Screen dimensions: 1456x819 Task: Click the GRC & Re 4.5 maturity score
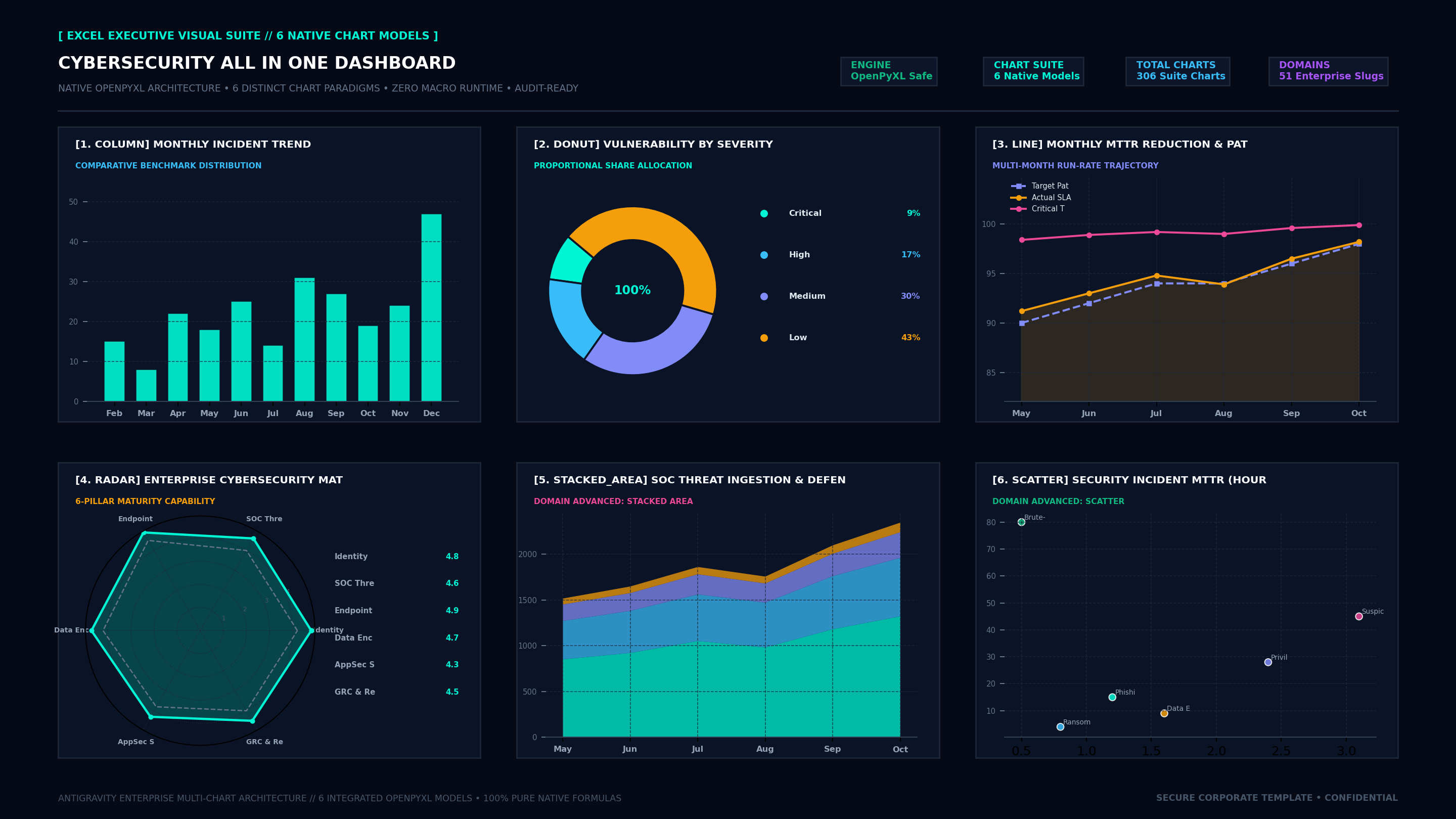click(x=452, y=692)
